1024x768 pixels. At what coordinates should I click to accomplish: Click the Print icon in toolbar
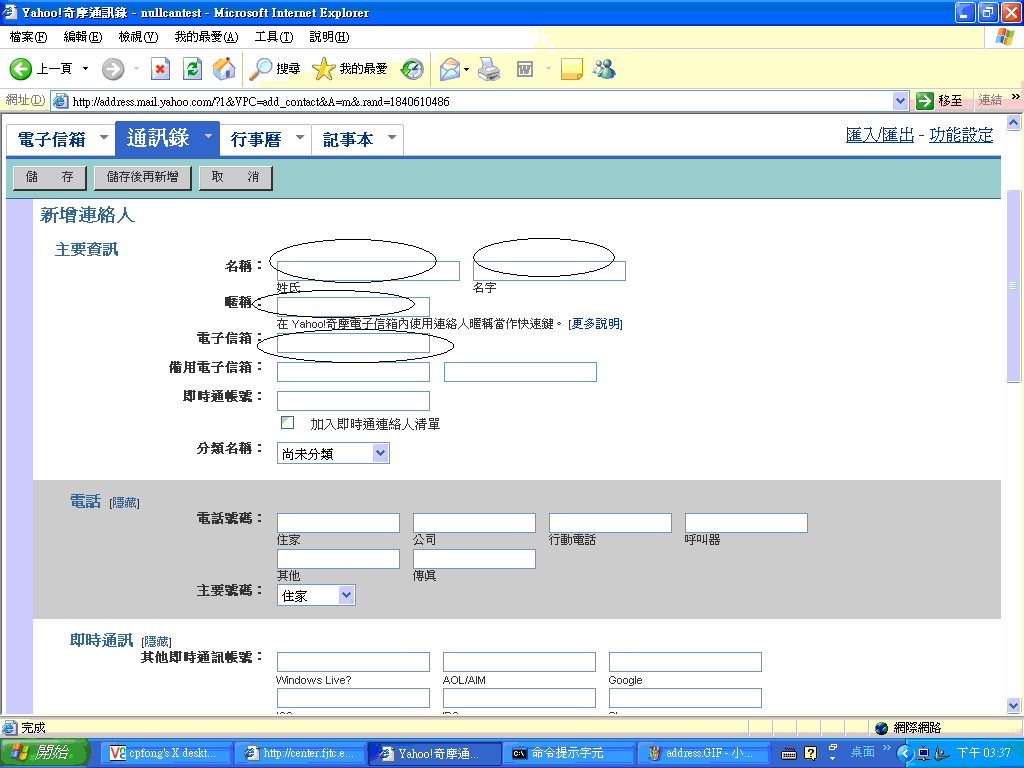point(488,69)
